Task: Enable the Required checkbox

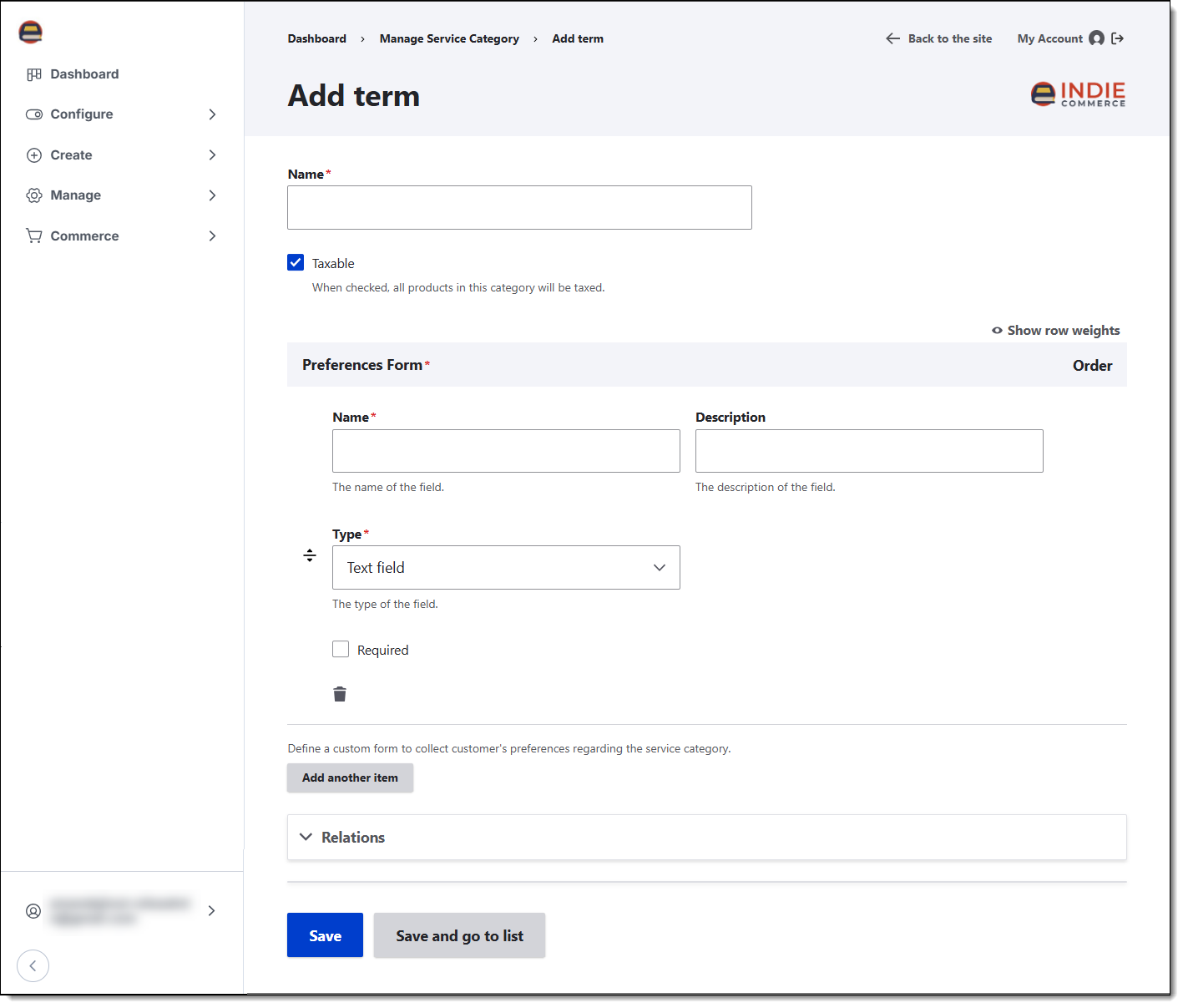Action: pyautogui.click(x=341, y=650)
